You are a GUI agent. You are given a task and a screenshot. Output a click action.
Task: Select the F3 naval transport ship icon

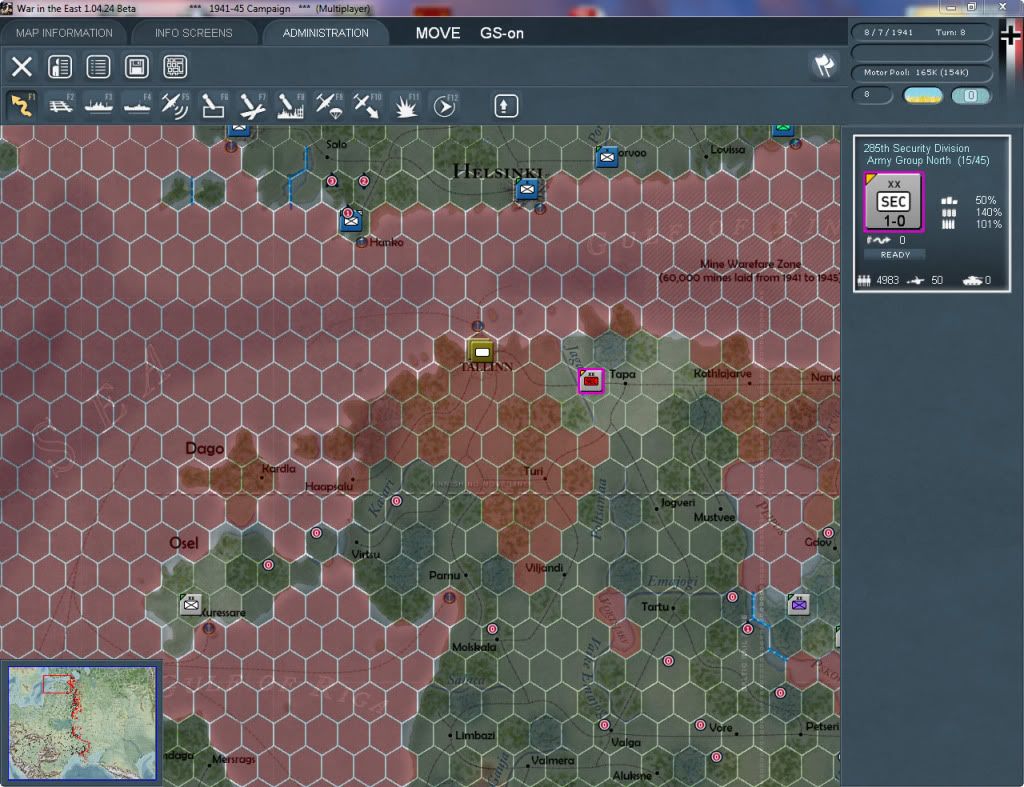[99, 105]
